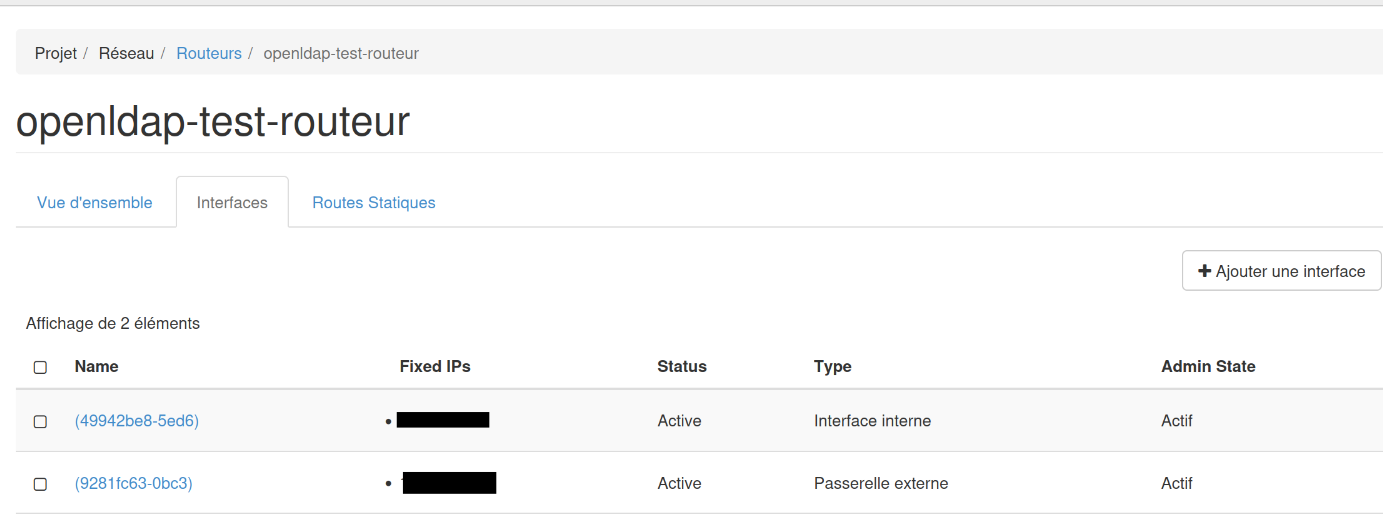This screenshot has width=1383, height=516.
Task: Click the Status column header
Action: [682, 366]
